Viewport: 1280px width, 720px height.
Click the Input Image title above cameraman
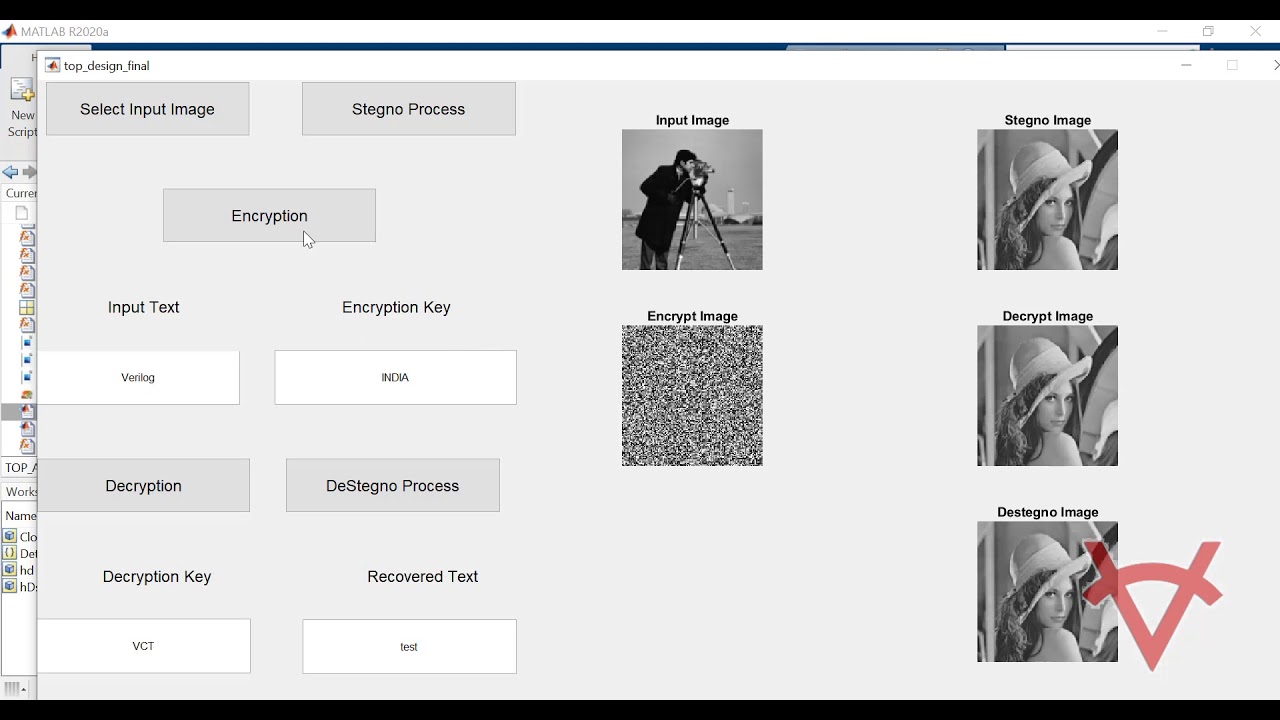(x=692, y=120)
